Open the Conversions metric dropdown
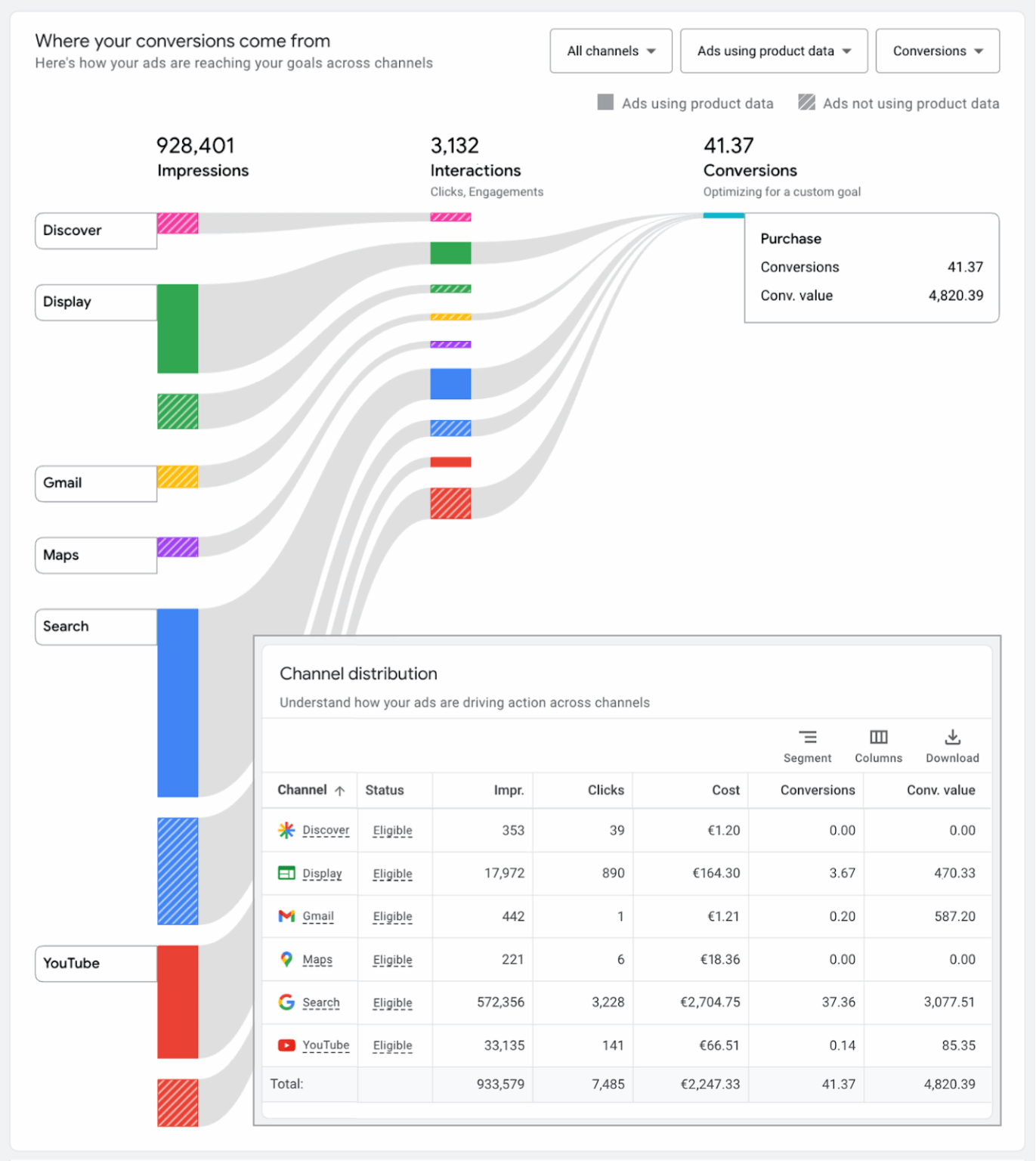The image size is (1036, 1161). click(x=937, y=51)
